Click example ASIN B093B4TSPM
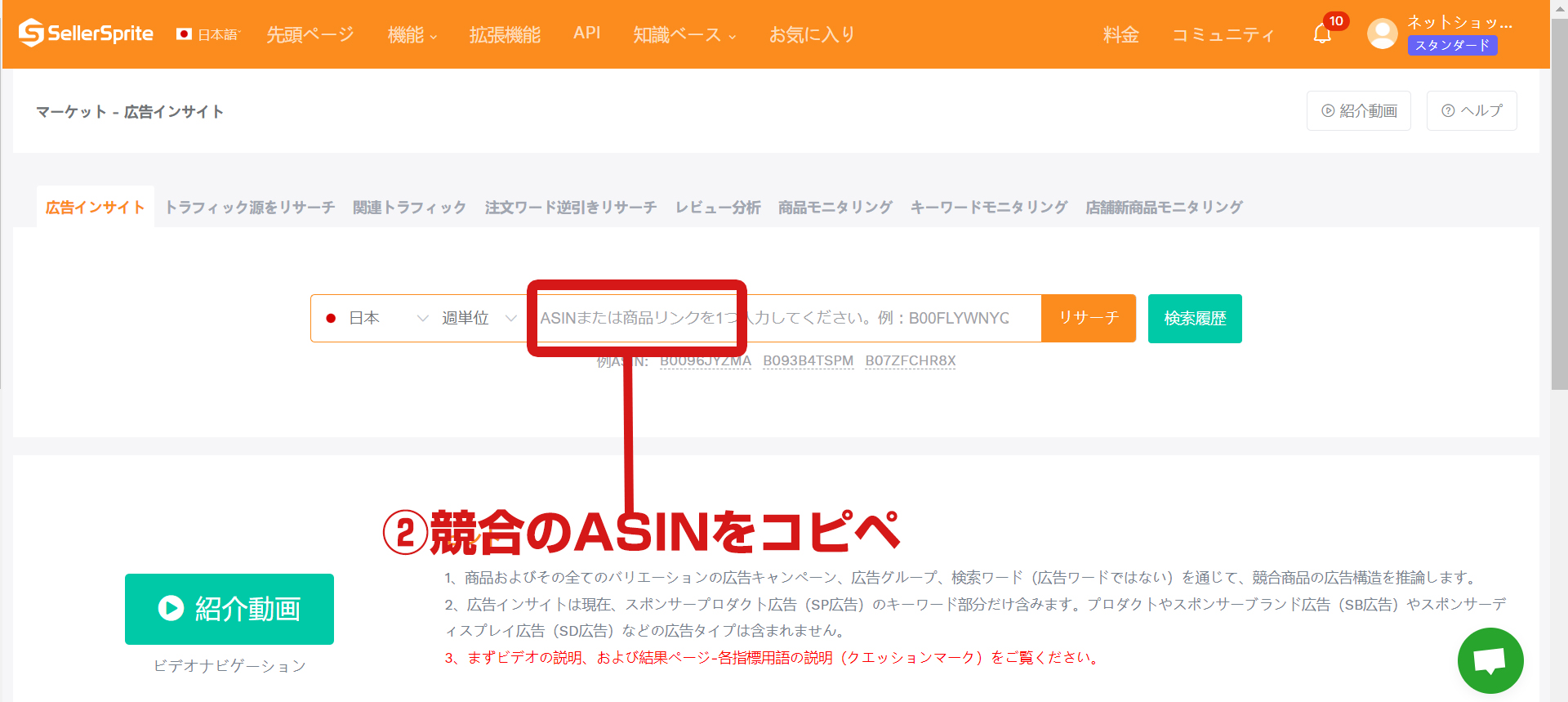This screenshot has height=702, width=1568. (808, 360)
